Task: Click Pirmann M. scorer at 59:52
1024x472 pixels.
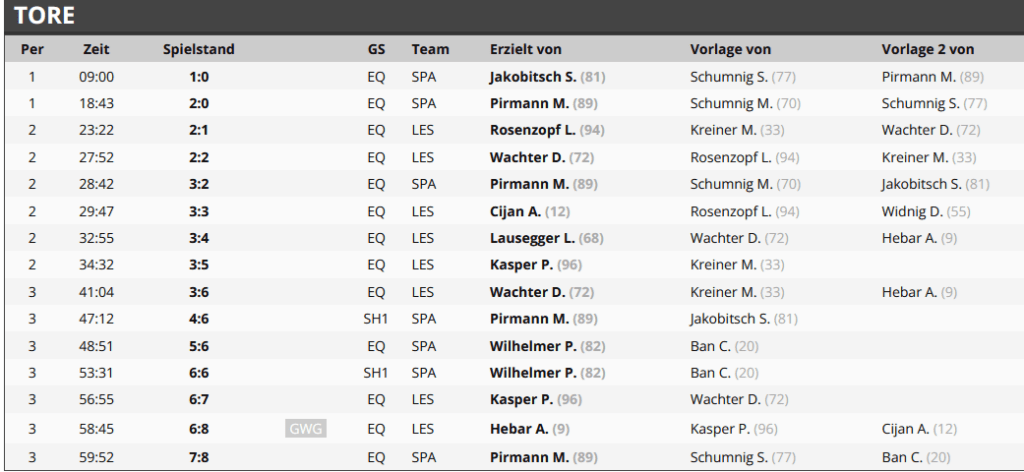Action: pos(529,458)
